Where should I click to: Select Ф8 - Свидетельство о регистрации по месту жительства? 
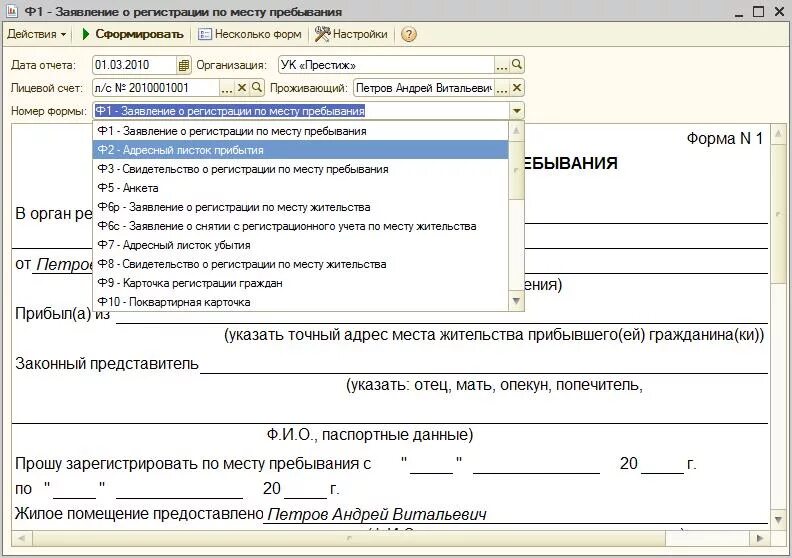pos(301,264)
